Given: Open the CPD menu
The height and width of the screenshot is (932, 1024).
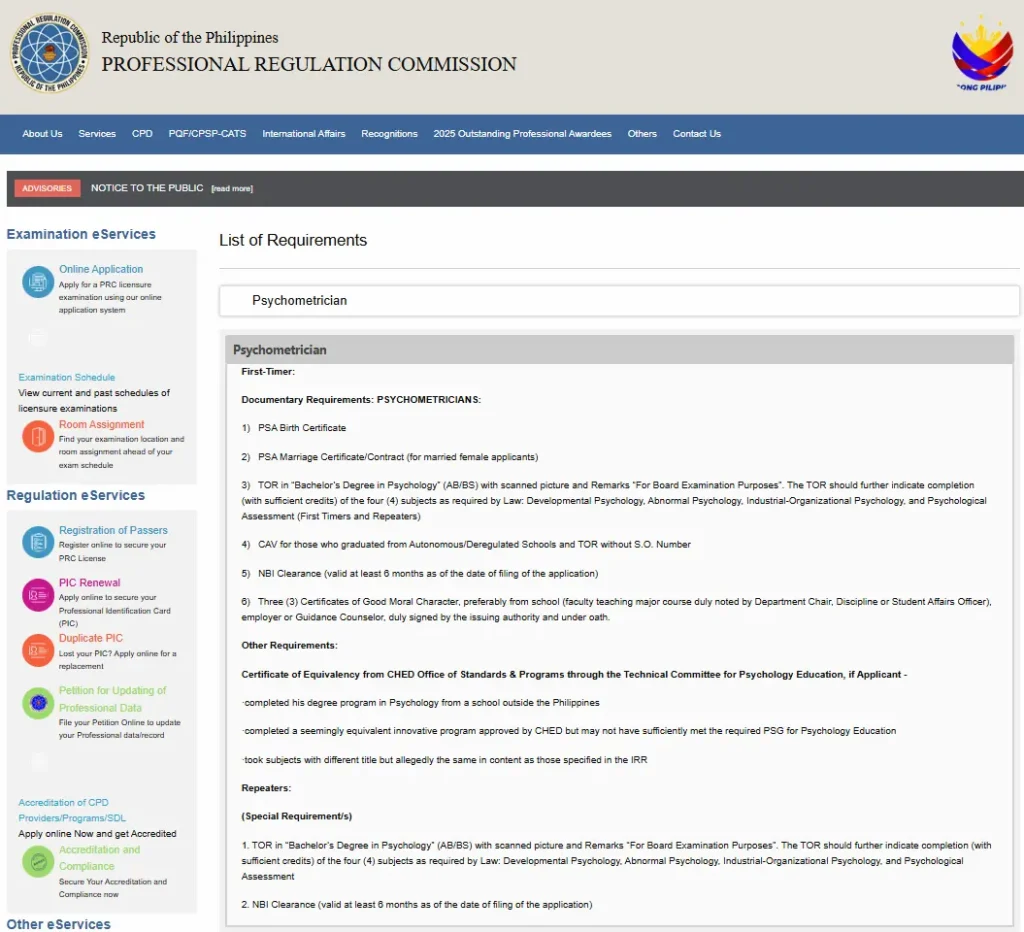Looking at the screenshot, I should [142, 134].
